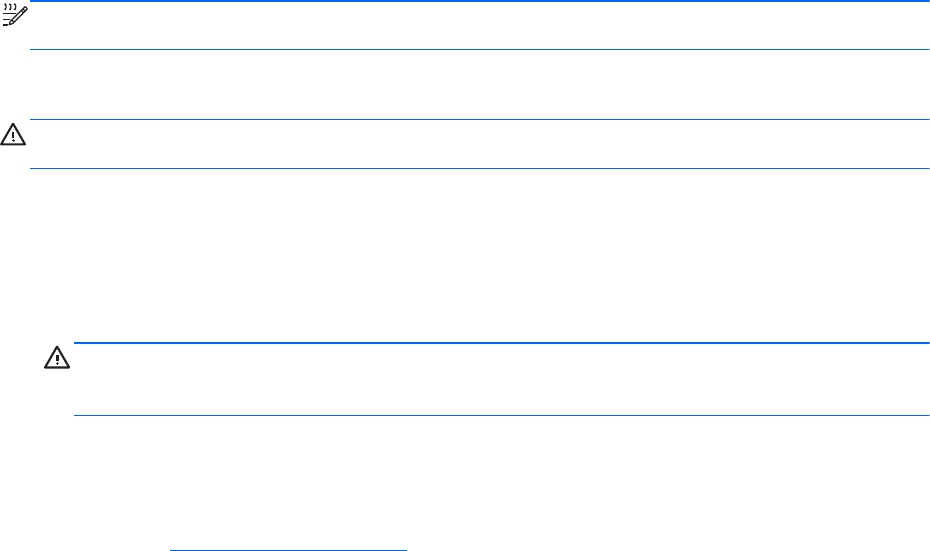Click the rule above the indented caution
This screenshot has height=551, width=930.
[x=500, y=343]
